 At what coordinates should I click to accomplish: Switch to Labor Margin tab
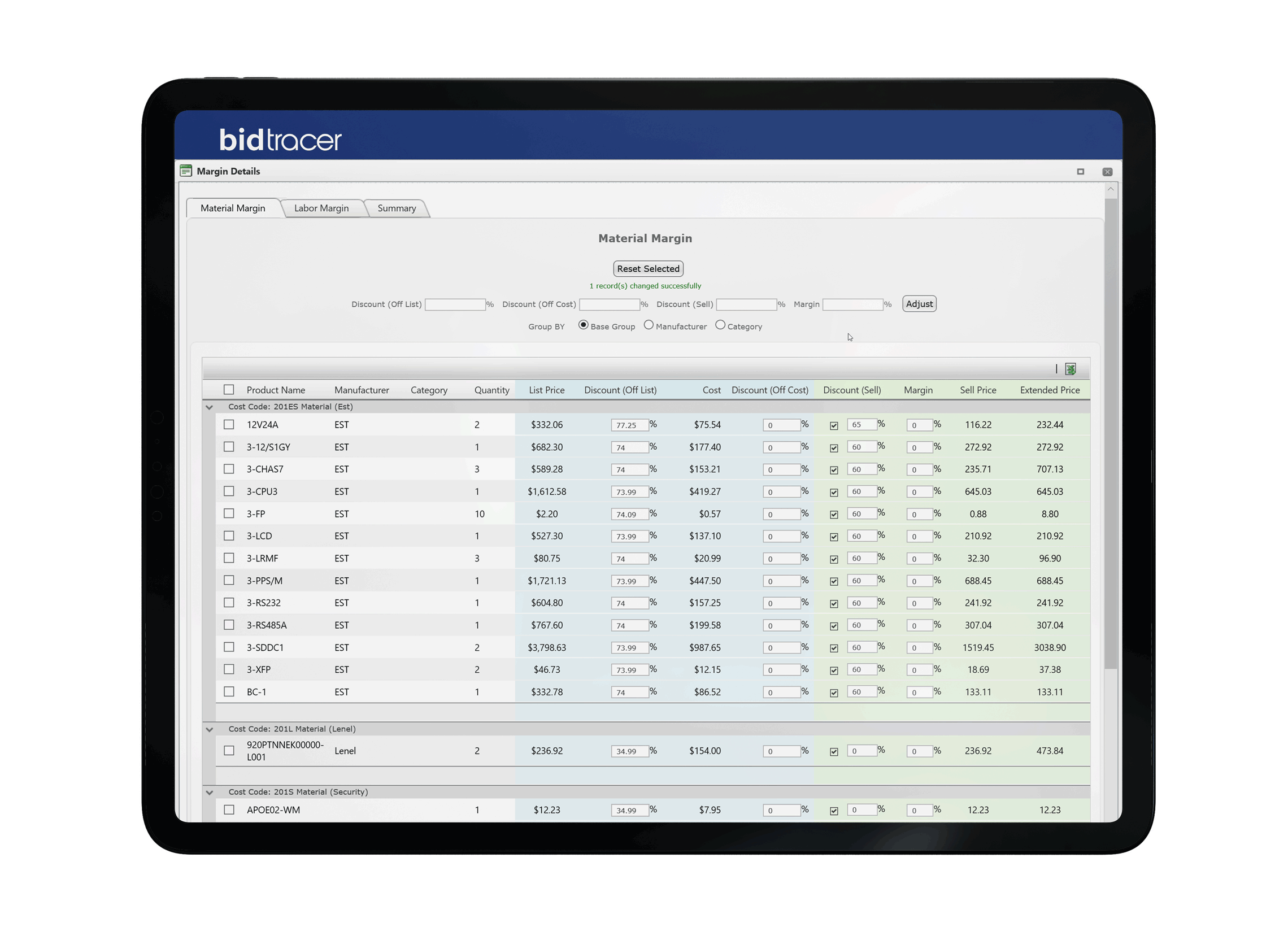pos(321,208)
